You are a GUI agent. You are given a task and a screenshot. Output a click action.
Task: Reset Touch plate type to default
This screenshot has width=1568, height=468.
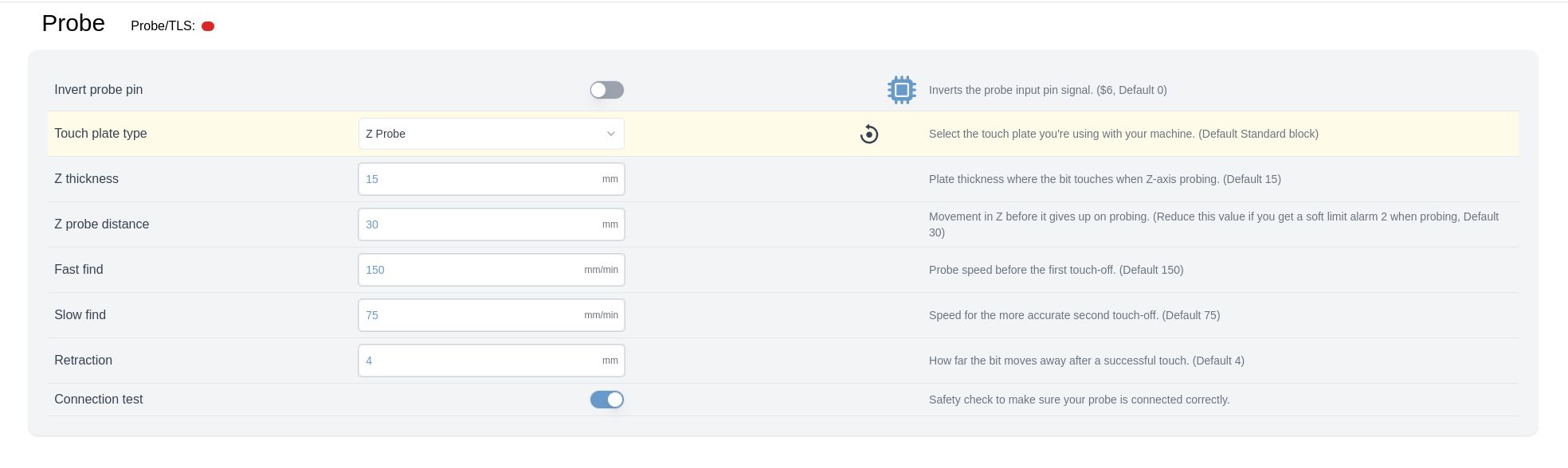click(869, 134)
